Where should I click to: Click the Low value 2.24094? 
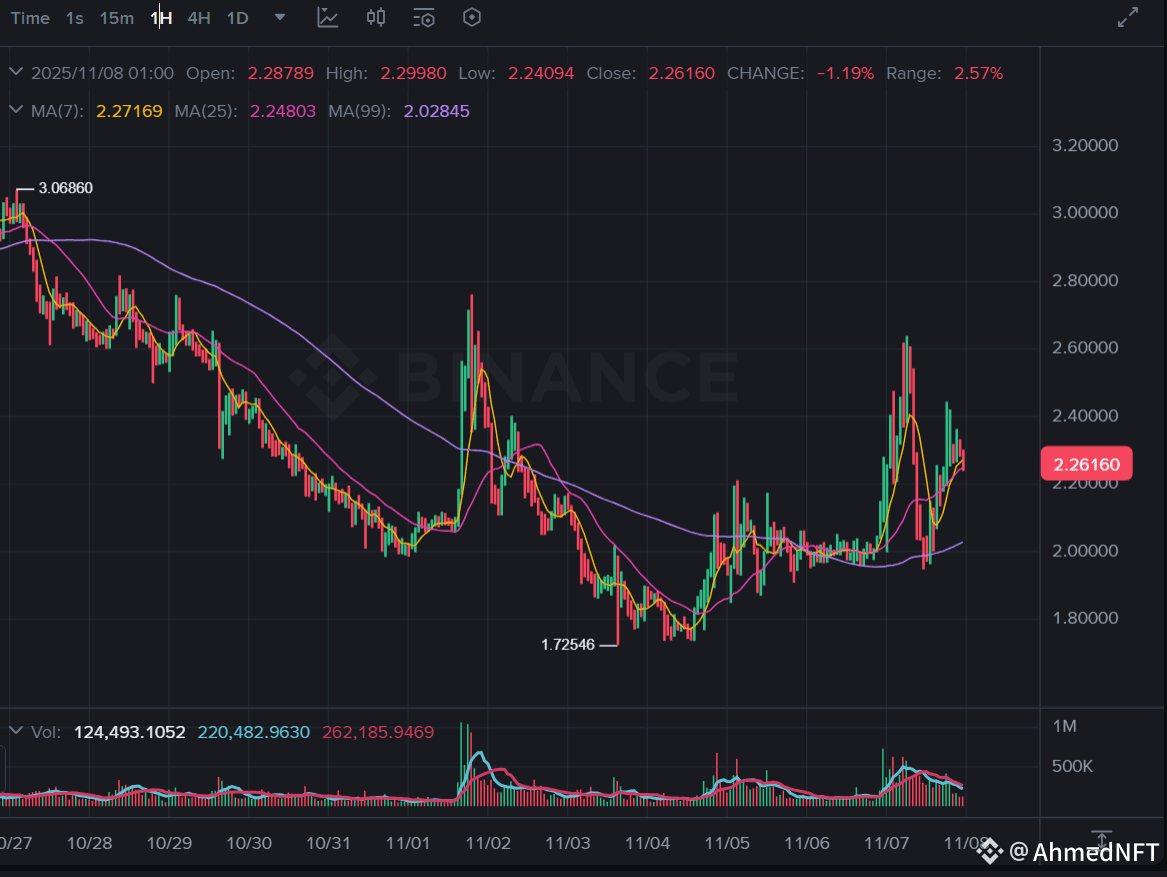pyautogui.click(x=541, y=73)
